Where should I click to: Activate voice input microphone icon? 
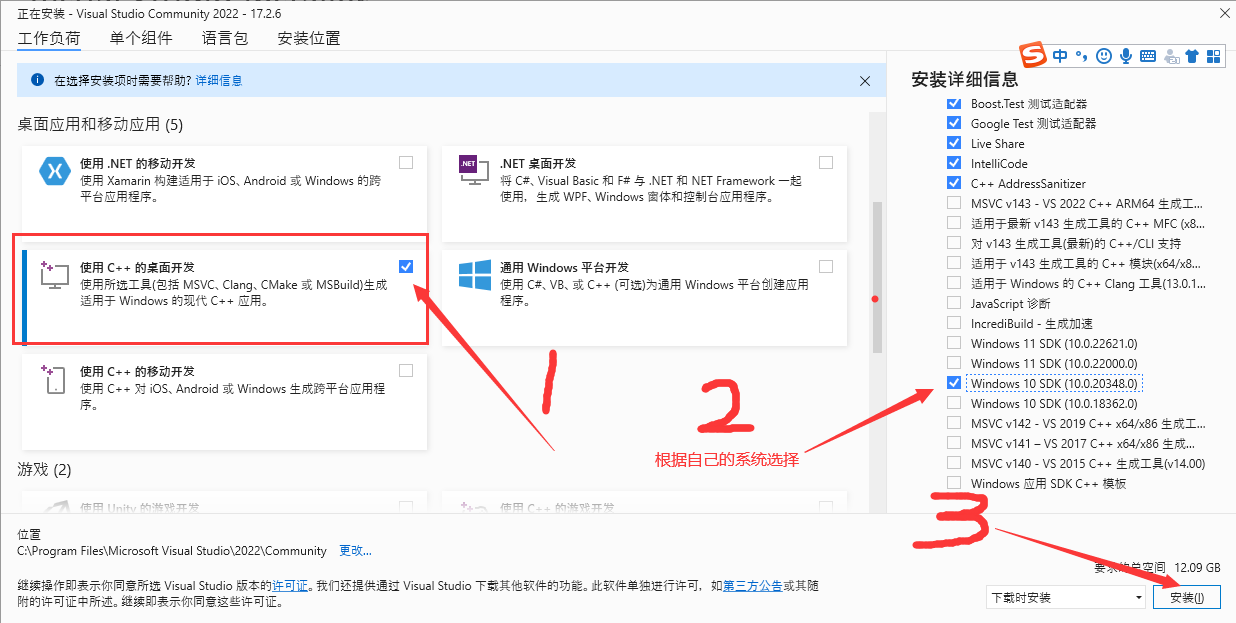pyautogui.click(x=1126, y=56)
